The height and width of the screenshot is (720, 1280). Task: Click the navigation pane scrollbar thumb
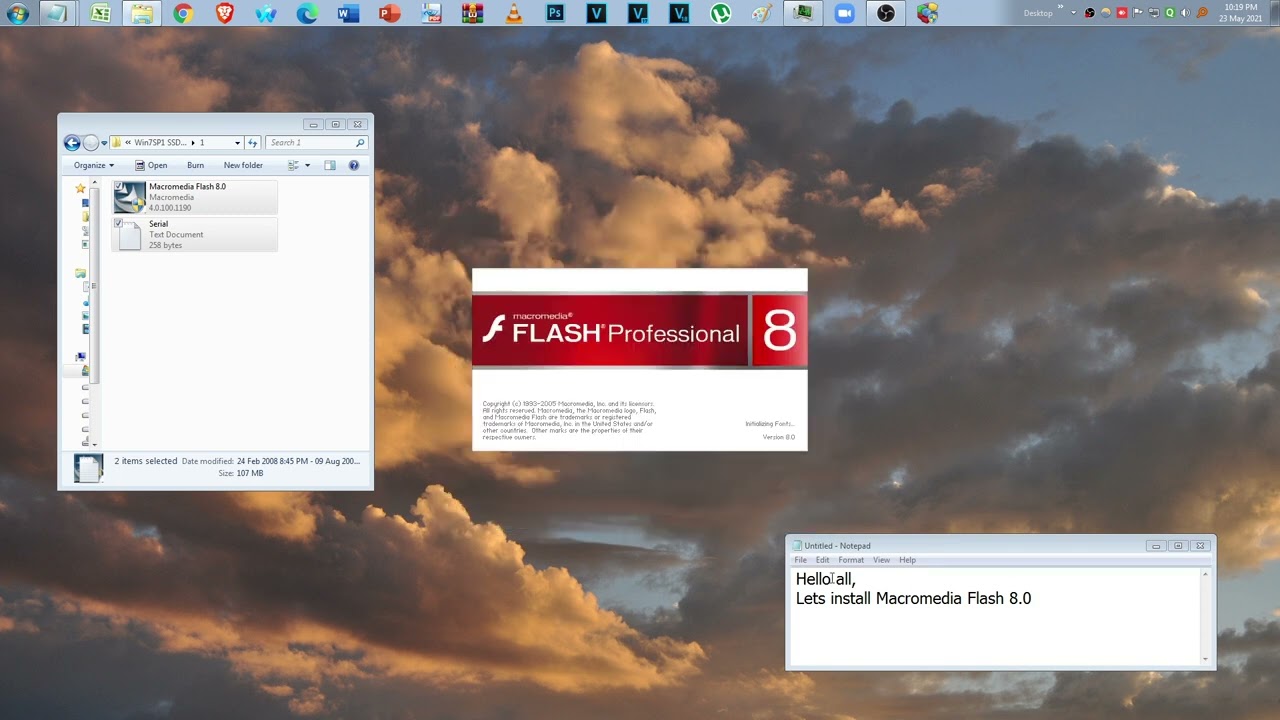click(x=96, y=286)
